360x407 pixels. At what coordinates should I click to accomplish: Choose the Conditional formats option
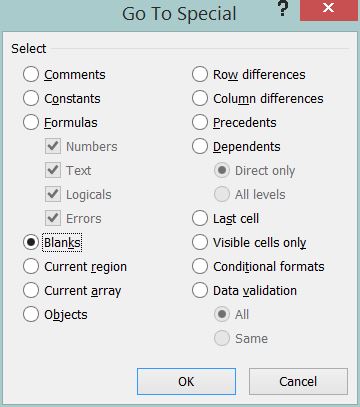pyautogui.click(x=200, y=266)
